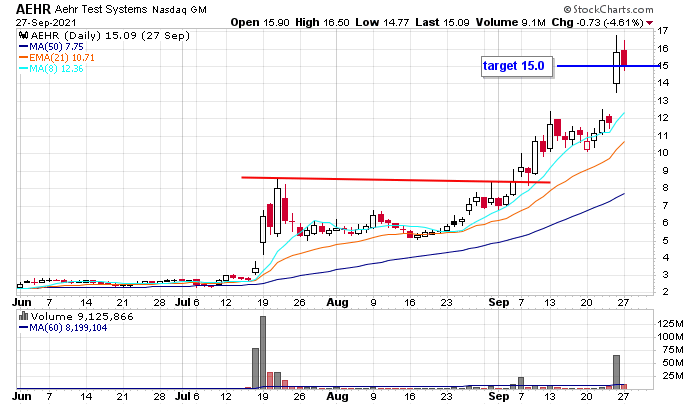
Task: Click the 17 price axis label
Action: click(663, 31)
